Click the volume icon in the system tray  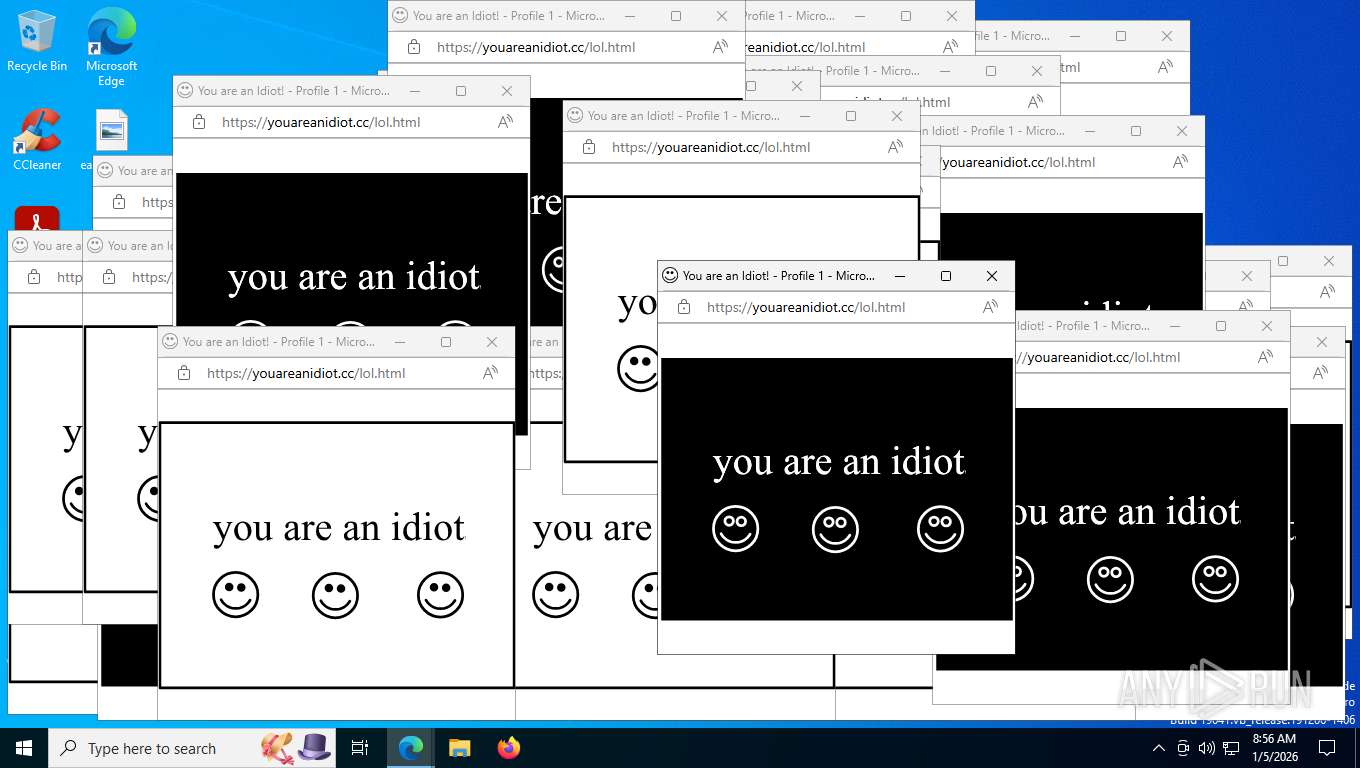[1207, 748]
